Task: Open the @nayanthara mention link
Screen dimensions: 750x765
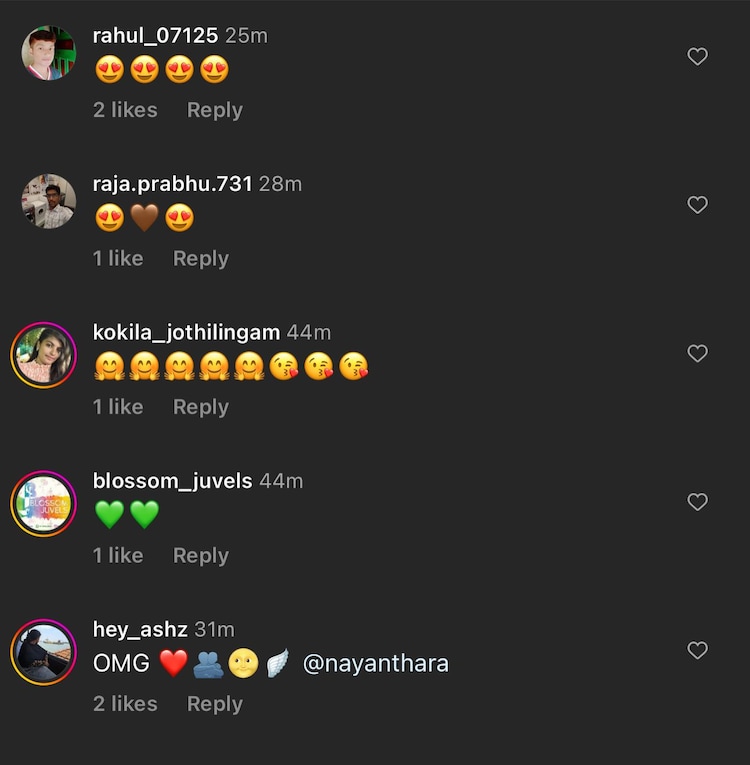Action: (375, 663)
